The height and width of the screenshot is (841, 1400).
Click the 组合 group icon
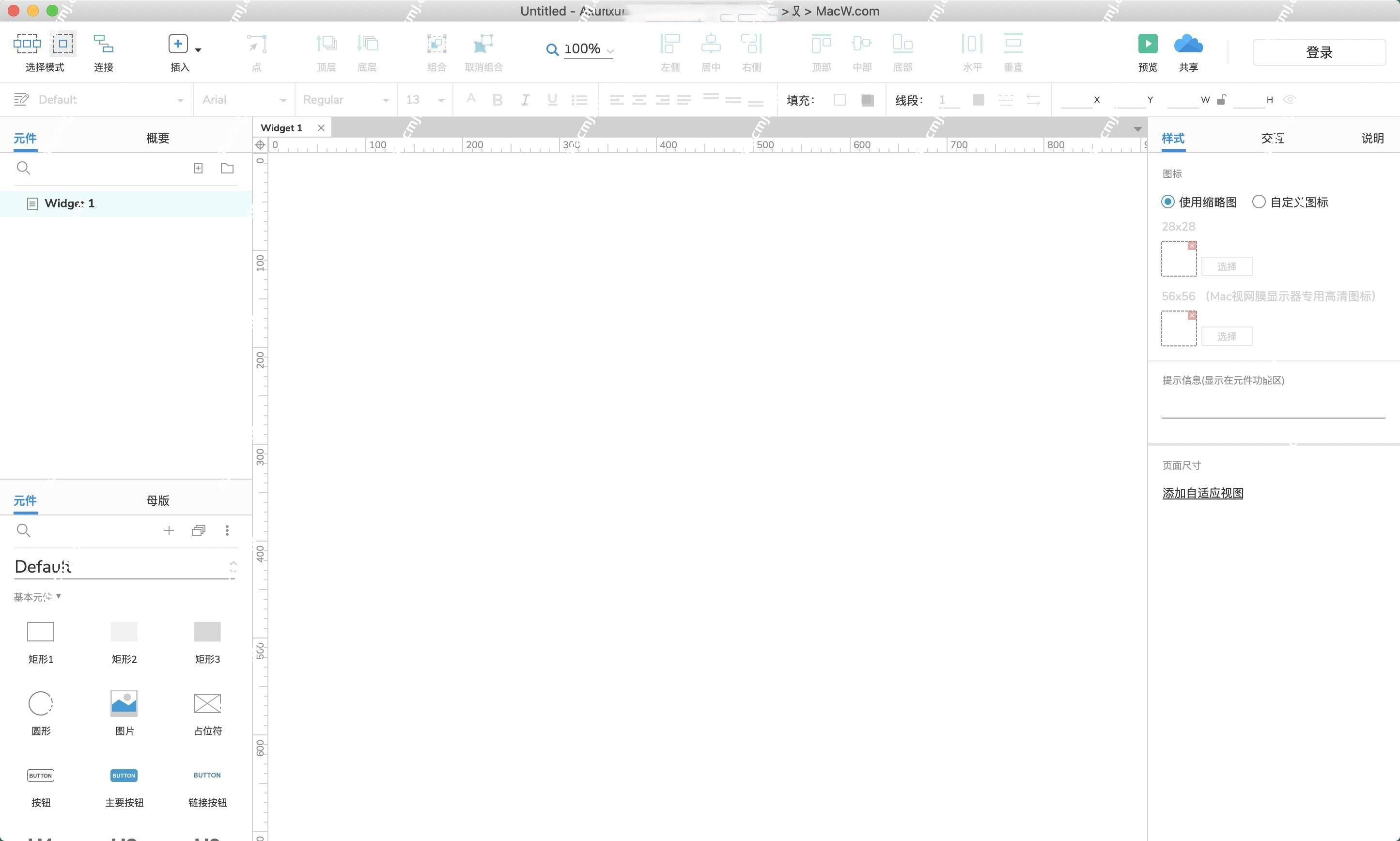(436, 43)
